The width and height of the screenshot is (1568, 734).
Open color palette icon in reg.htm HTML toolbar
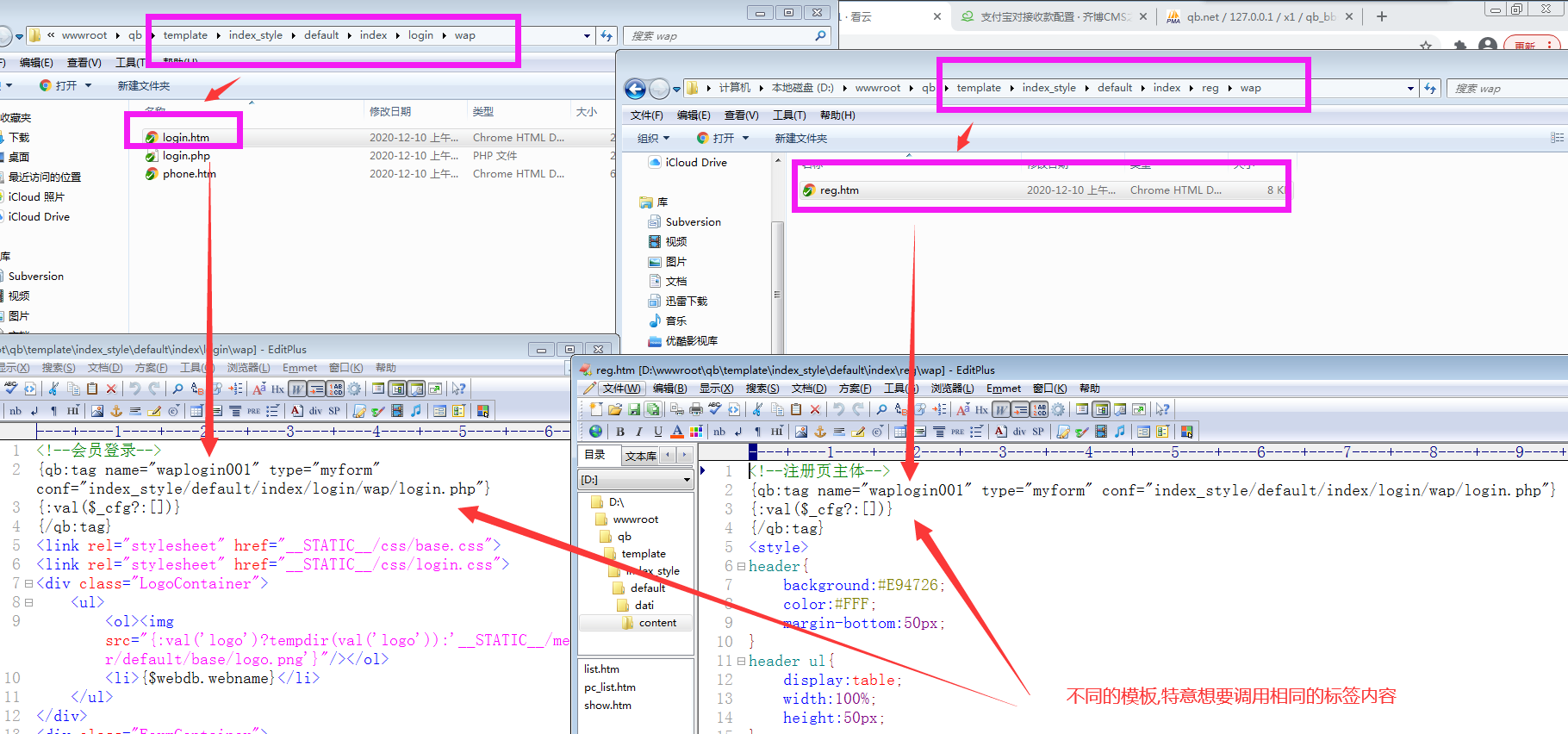[x=696, y=432]
